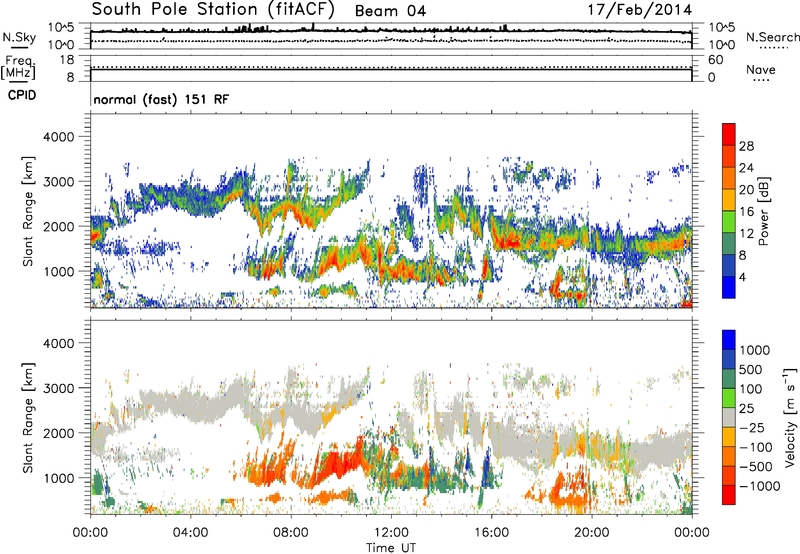The width and height of the screenshot is (800, 554).
Task: Select the '24' Power colorbar tick
Action: pyautogui.click(x=746, y=168)
